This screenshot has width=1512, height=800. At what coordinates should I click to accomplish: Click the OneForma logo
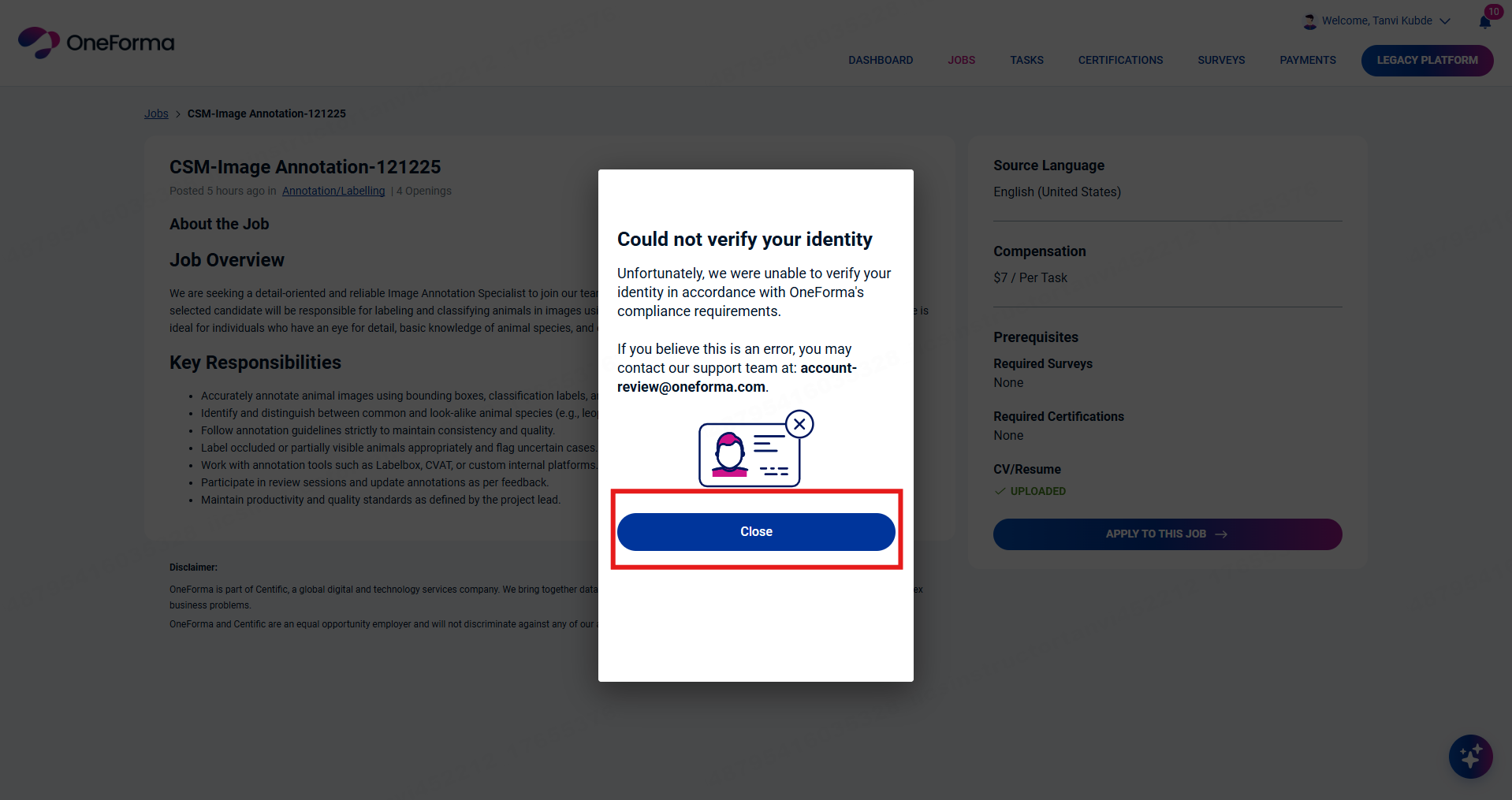tap(96, 43)
